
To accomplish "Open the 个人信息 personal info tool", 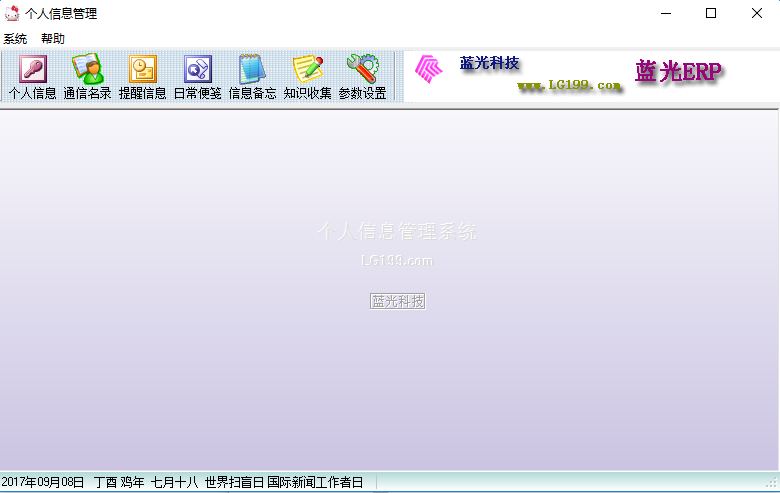I will point(32,77).
